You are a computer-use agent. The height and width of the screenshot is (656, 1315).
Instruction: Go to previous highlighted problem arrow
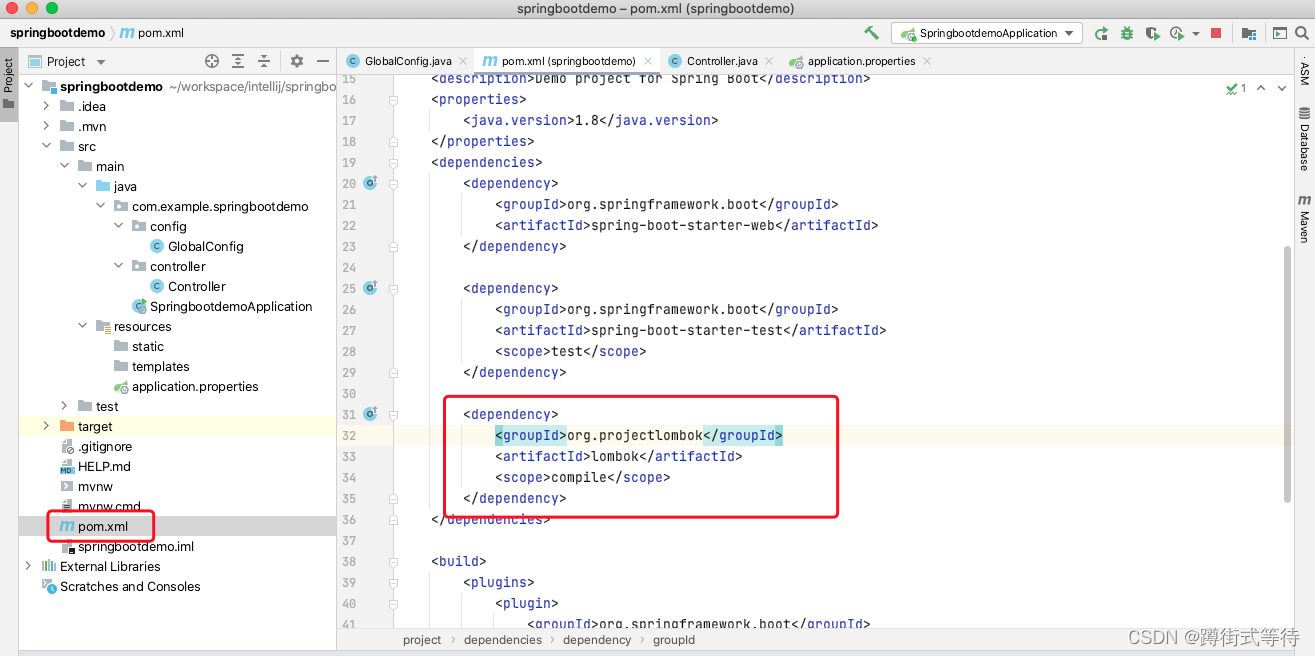coord(1260,89)
